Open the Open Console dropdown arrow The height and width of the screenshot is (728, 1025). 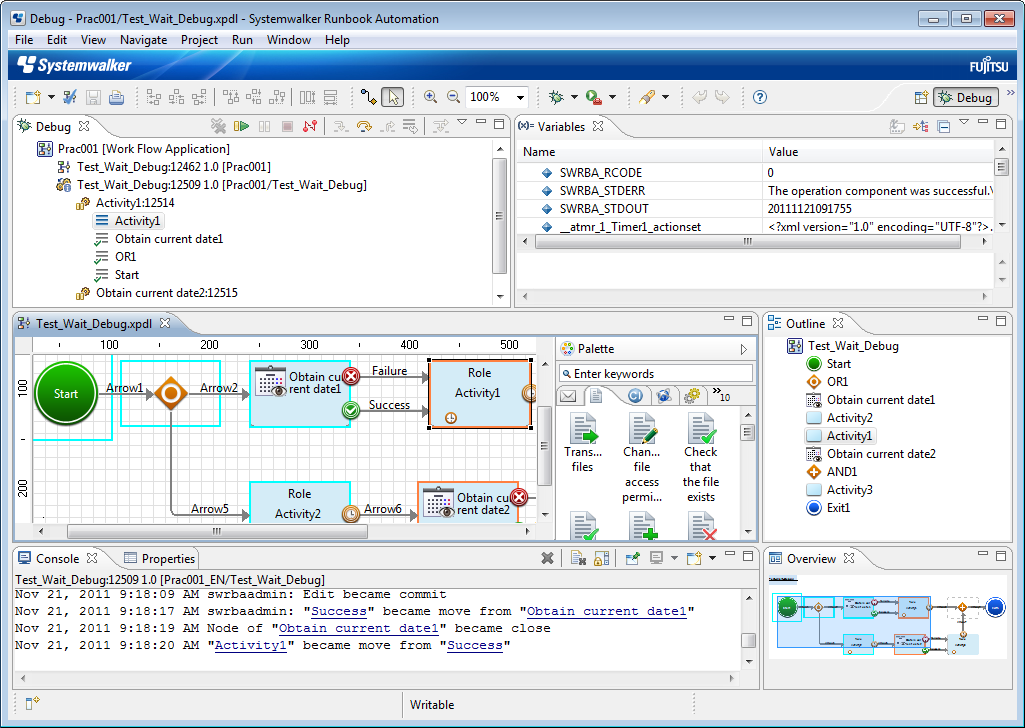point(712,558)
